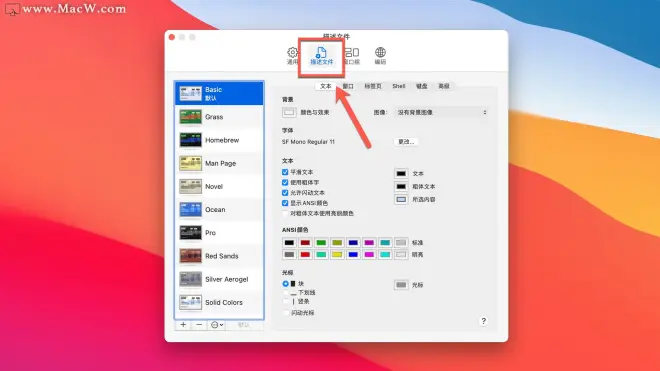Viewport: 660px width, 371px height.
Task: Pick the standard dark blue ANSI color well
Action: pyautogui.click(x=353, y=243)
